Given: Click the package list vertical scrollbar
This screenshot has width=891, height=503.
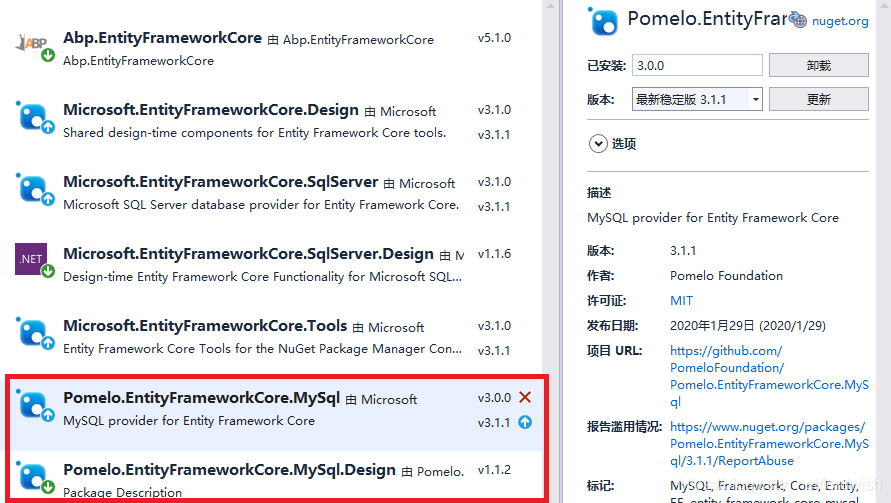Looking at the screenshot, I should 550,251.
